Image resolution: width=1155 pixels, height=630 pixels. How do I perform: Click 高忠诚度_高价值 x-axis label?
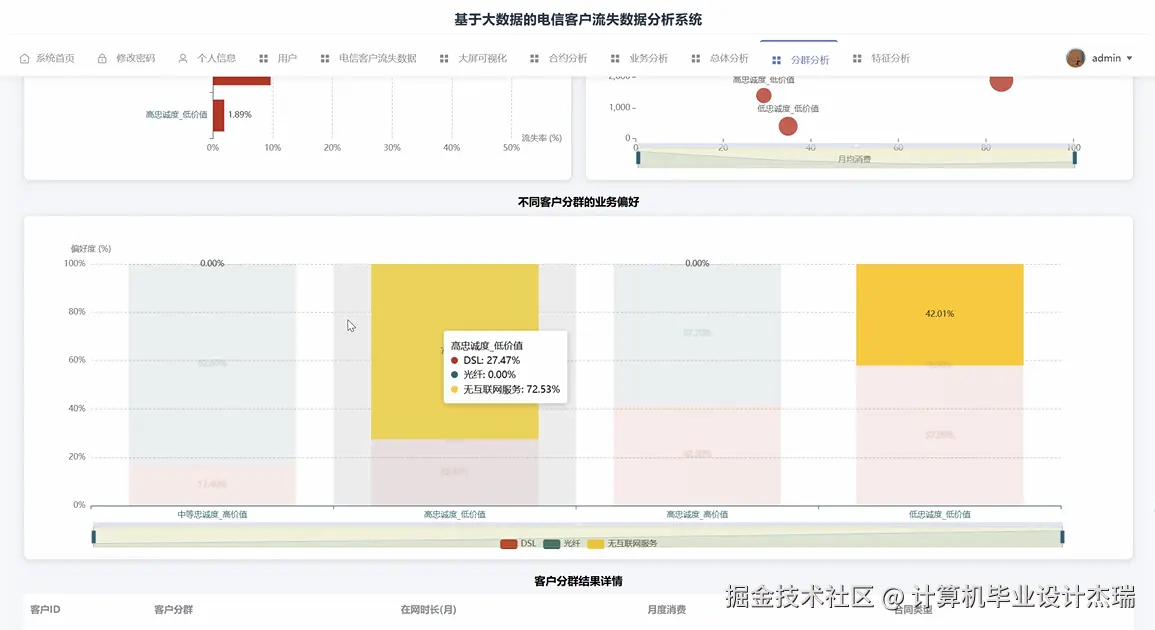[x=697, y=514]
